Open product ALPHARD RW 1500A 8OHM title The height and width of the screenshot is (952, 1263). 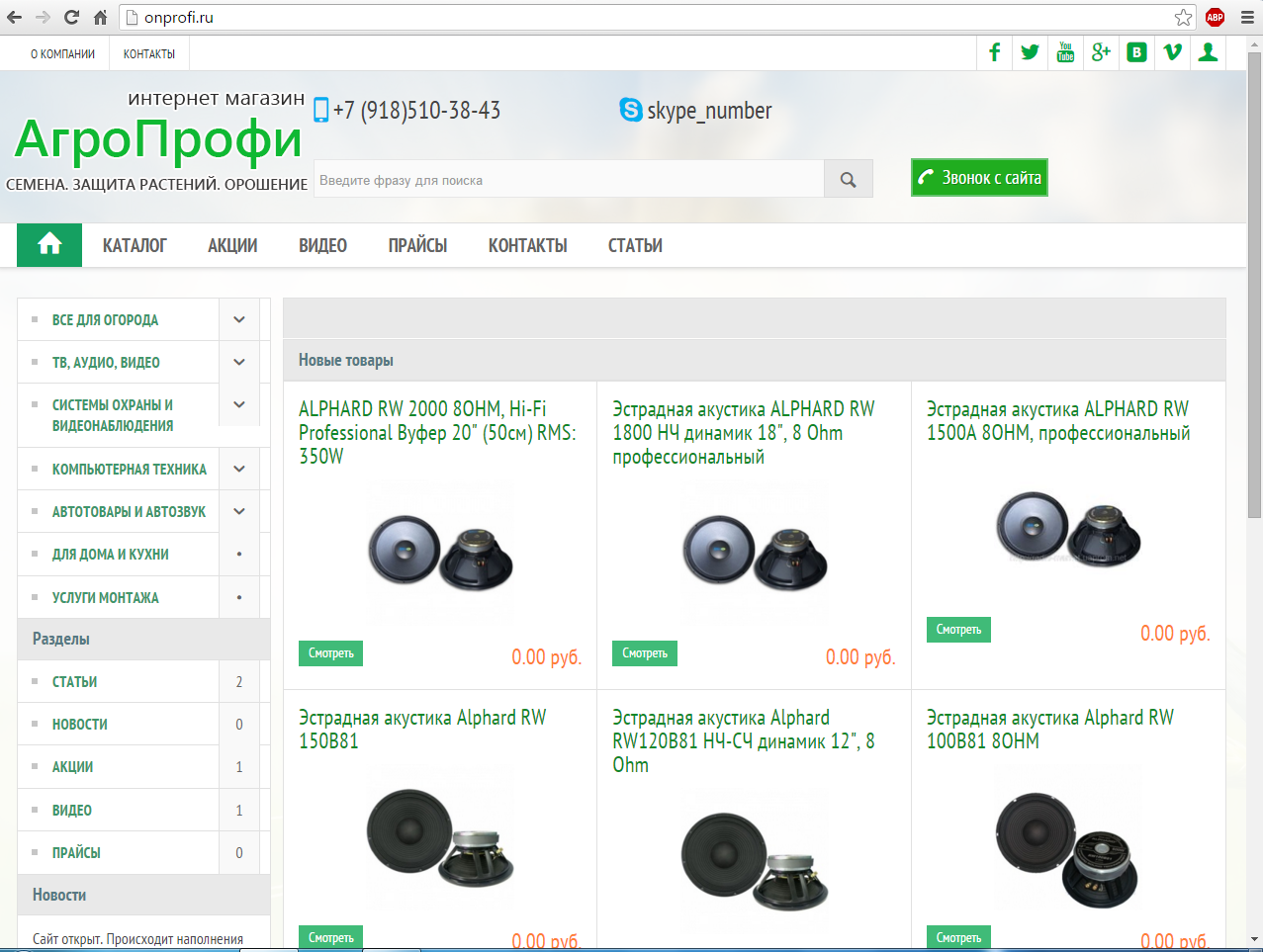point(1058,420)
